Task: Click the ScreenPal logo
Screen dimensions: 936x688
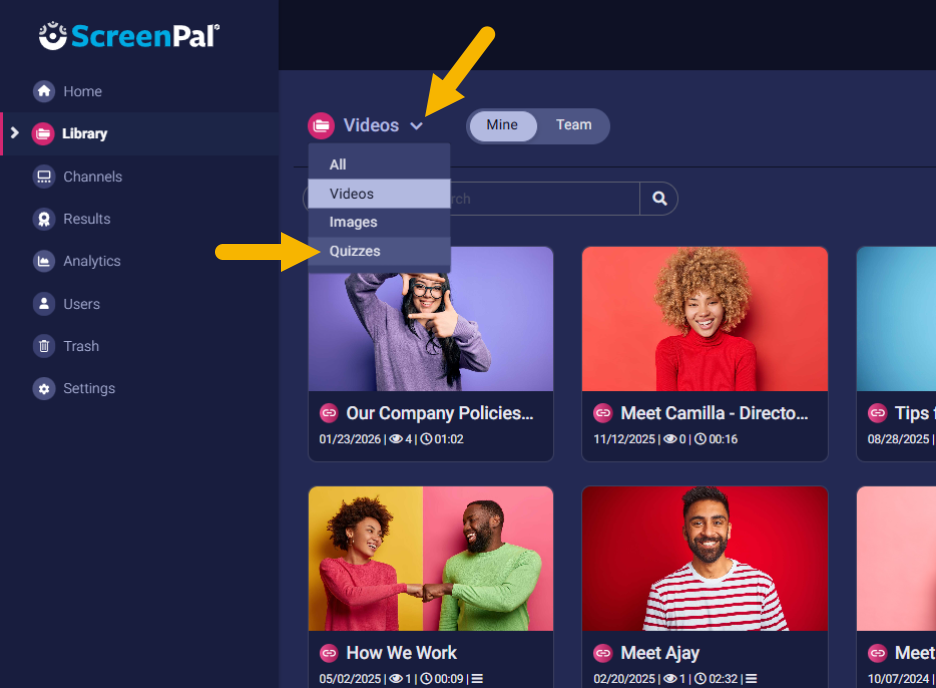Action: [x=129, y=36]
